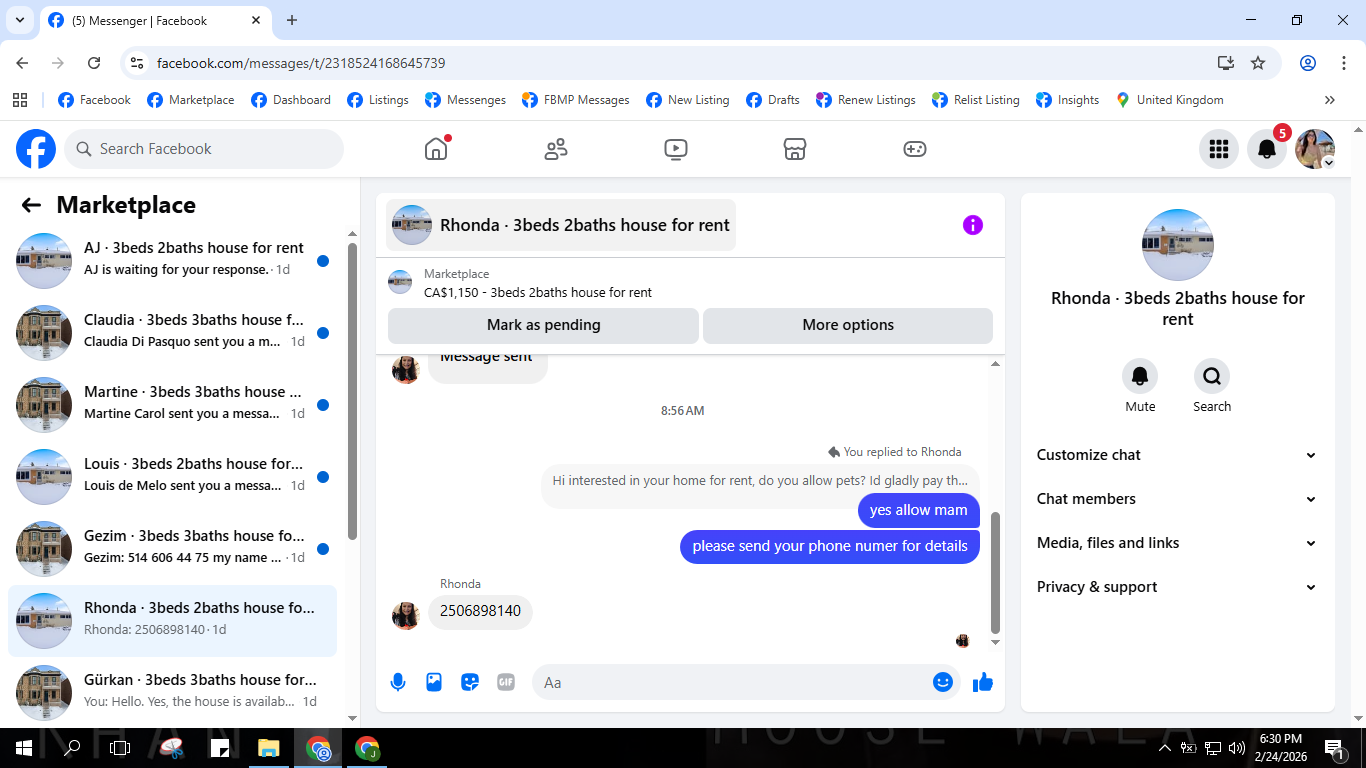Mute the conversation with bell icon
Viewport: 1366px width, 768px height.
tap(1140, 376)
